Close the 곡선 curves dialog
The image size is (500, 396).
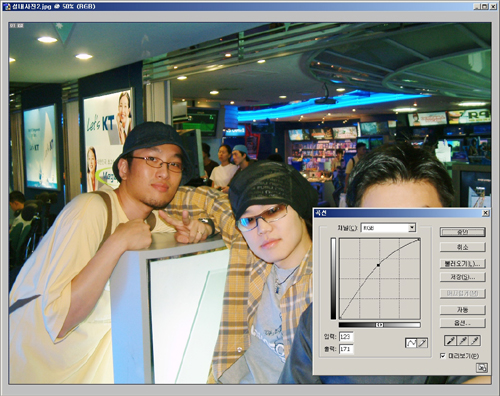point(486,213)
